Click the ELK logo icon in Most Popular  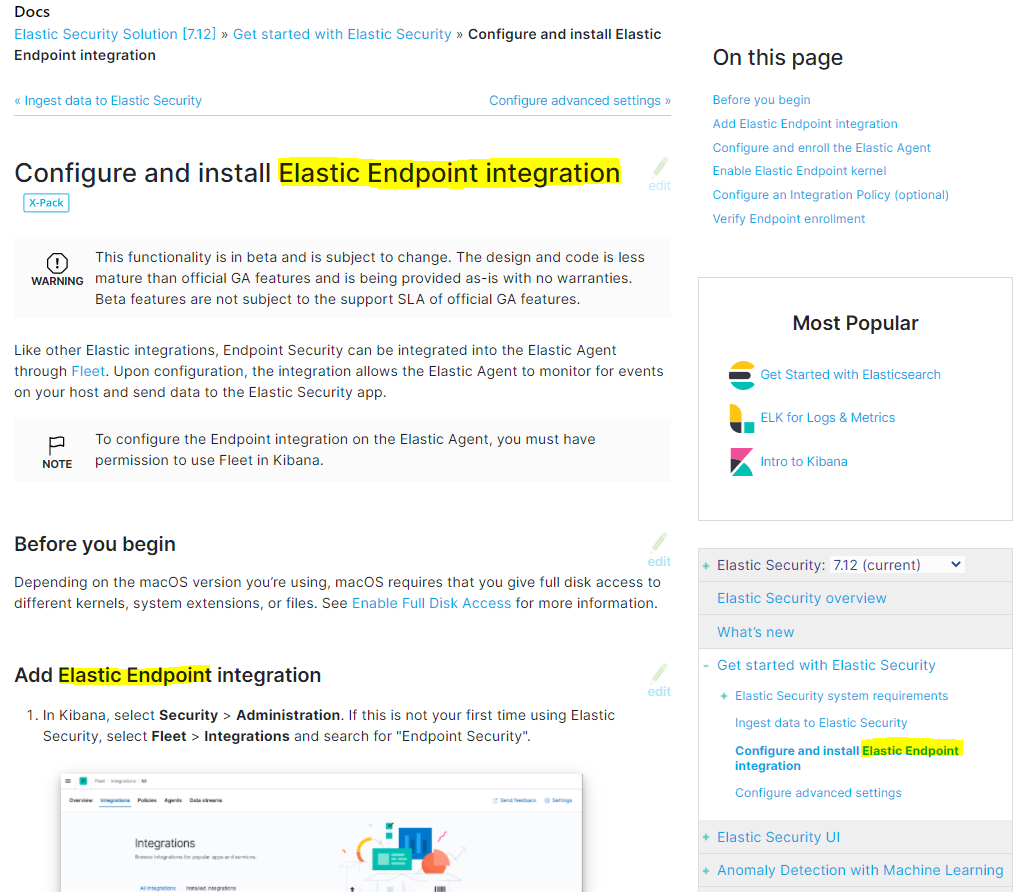[741, 418]
